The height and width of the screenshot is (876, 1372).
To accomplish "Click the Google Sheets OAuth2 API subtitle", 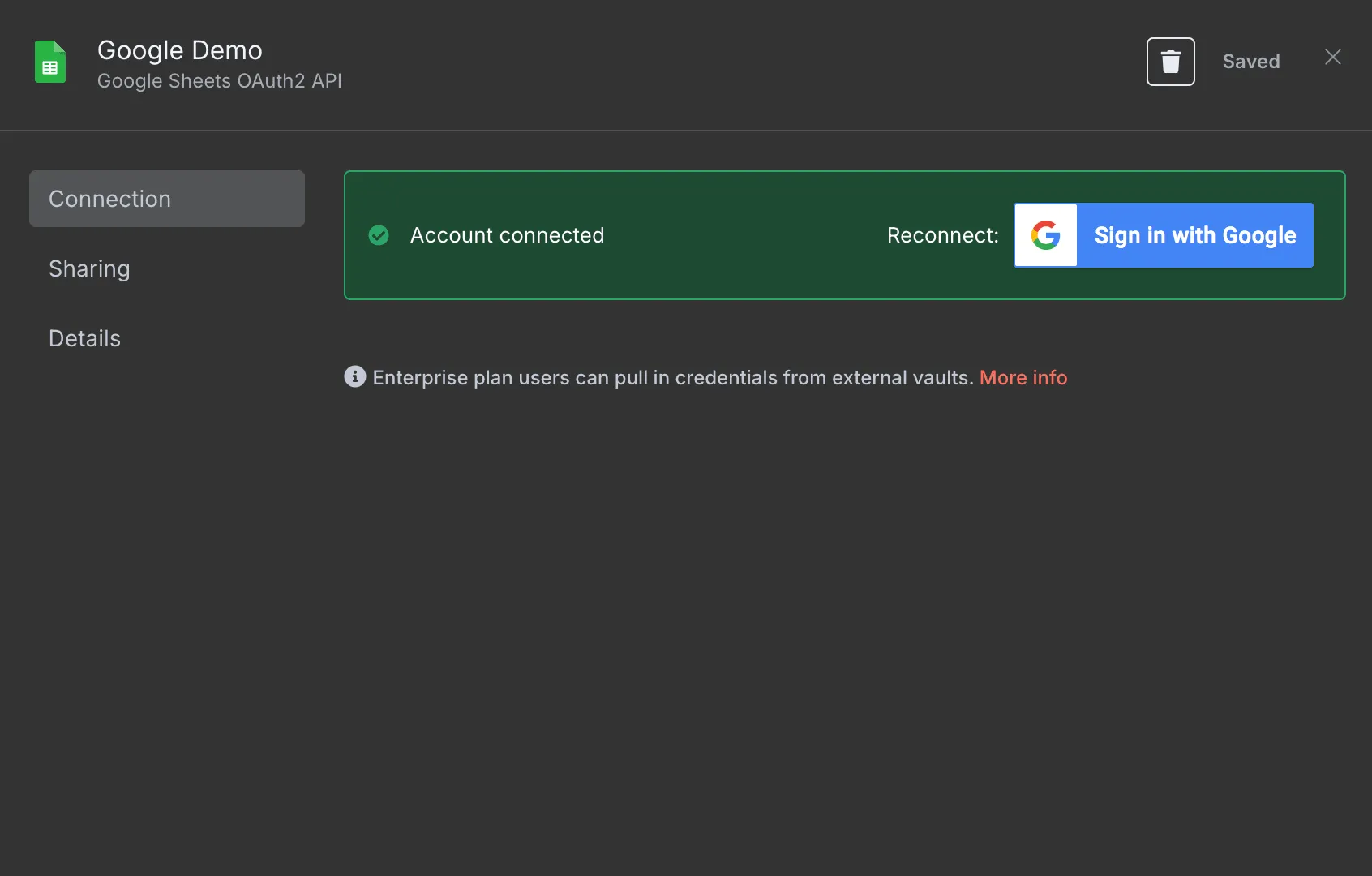I will click(x=219, y=81).
